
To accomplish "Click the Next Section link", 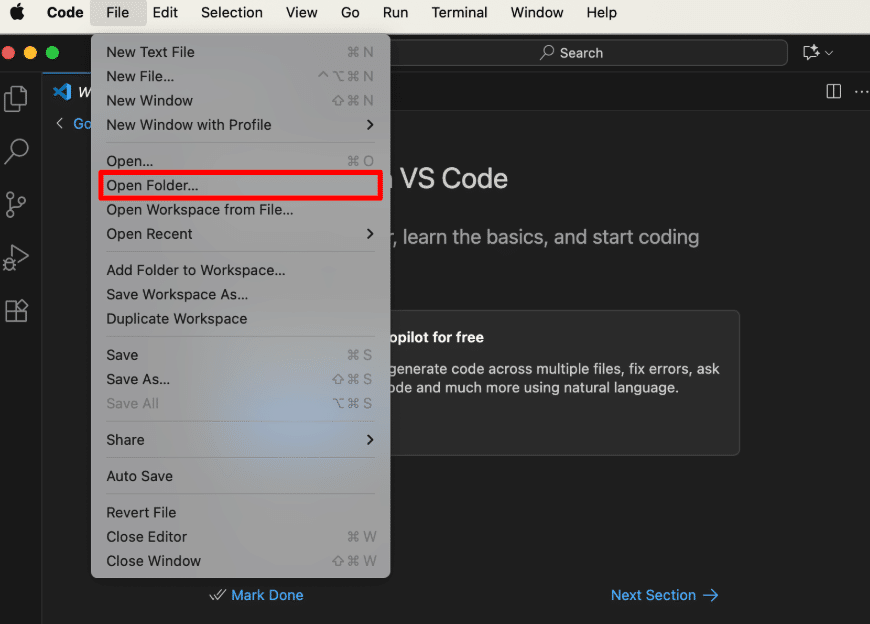I will coord(664,595).
